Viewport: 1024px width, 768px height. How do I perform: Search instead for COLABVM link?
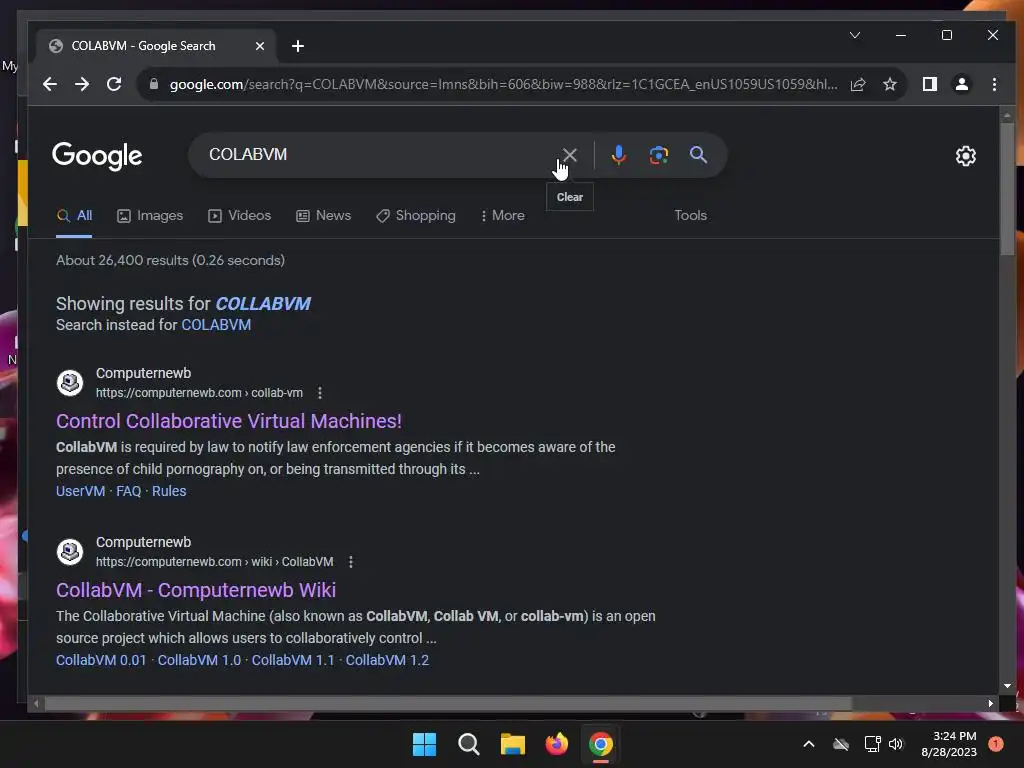tap(216, 325)
